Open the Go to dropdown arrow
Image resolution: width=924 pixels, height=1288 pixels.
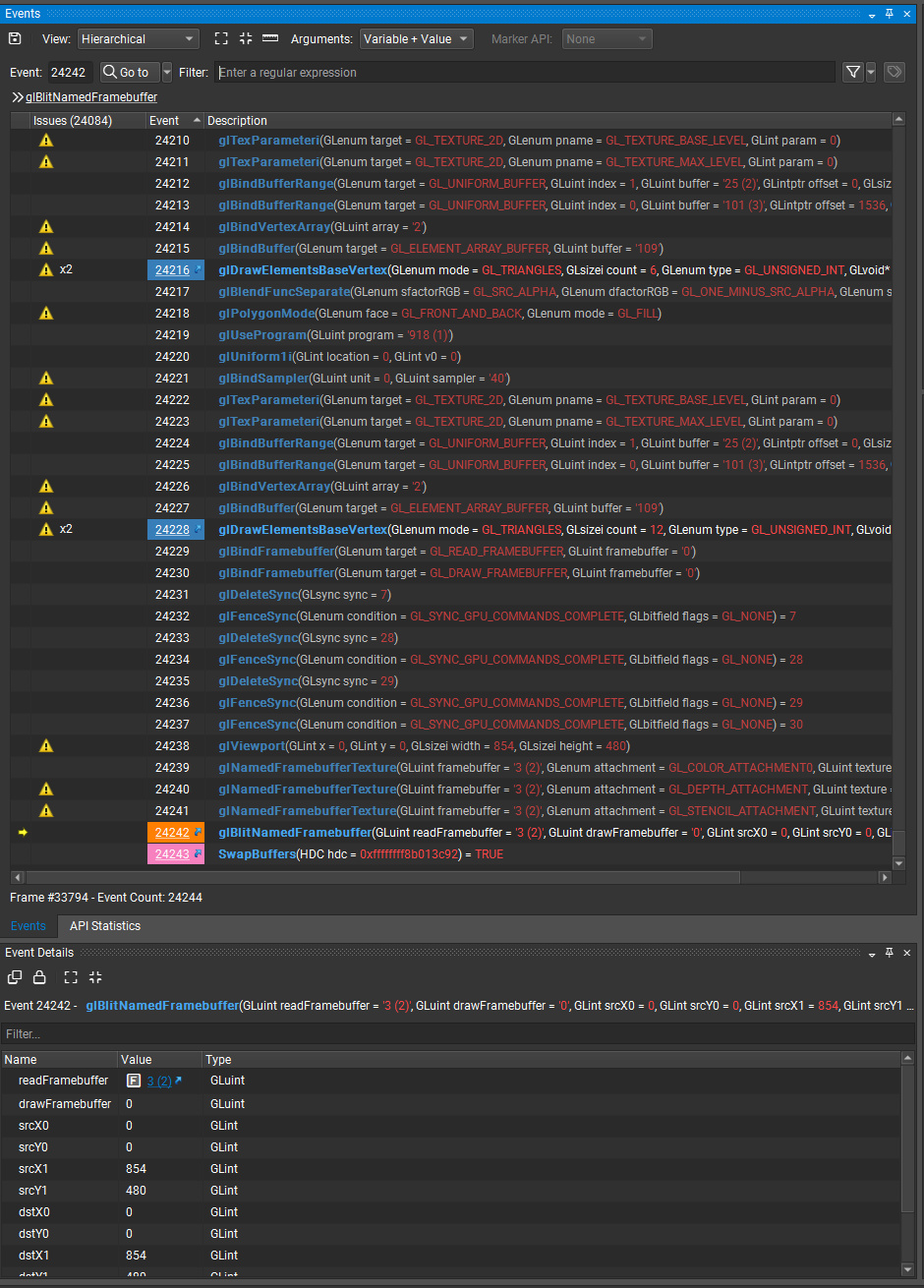click(x=166, y=72)
